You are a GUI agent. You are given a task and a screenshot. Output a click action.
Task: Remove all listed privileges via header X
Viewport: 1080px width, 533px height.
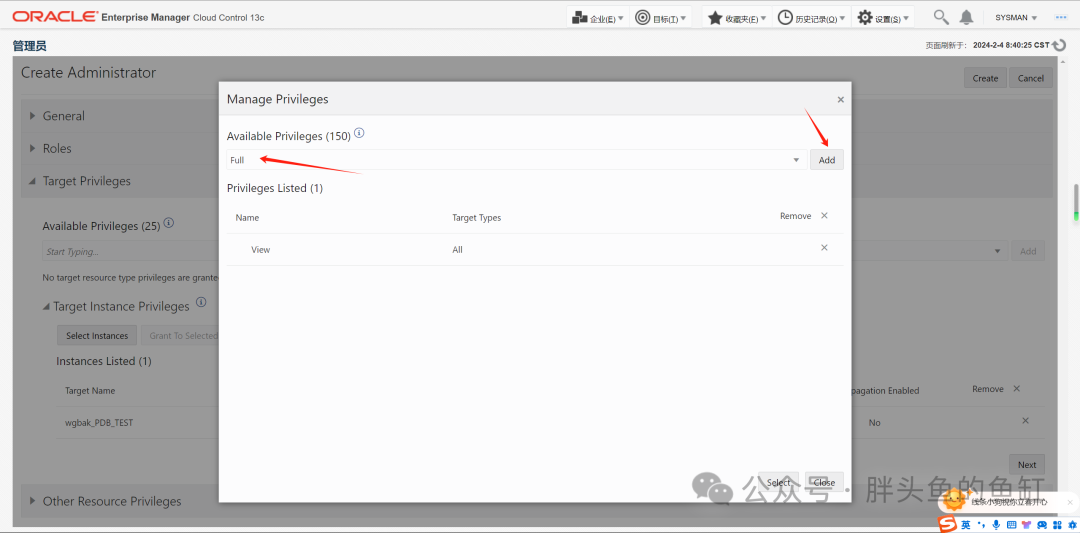tap(824, 216)
